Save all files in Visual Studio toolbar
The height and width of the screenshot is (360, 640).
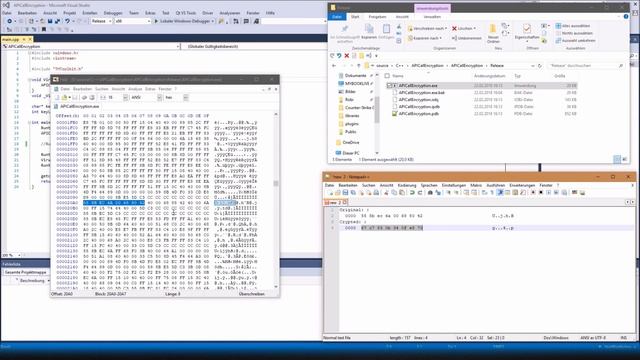[x=57, y=21]
